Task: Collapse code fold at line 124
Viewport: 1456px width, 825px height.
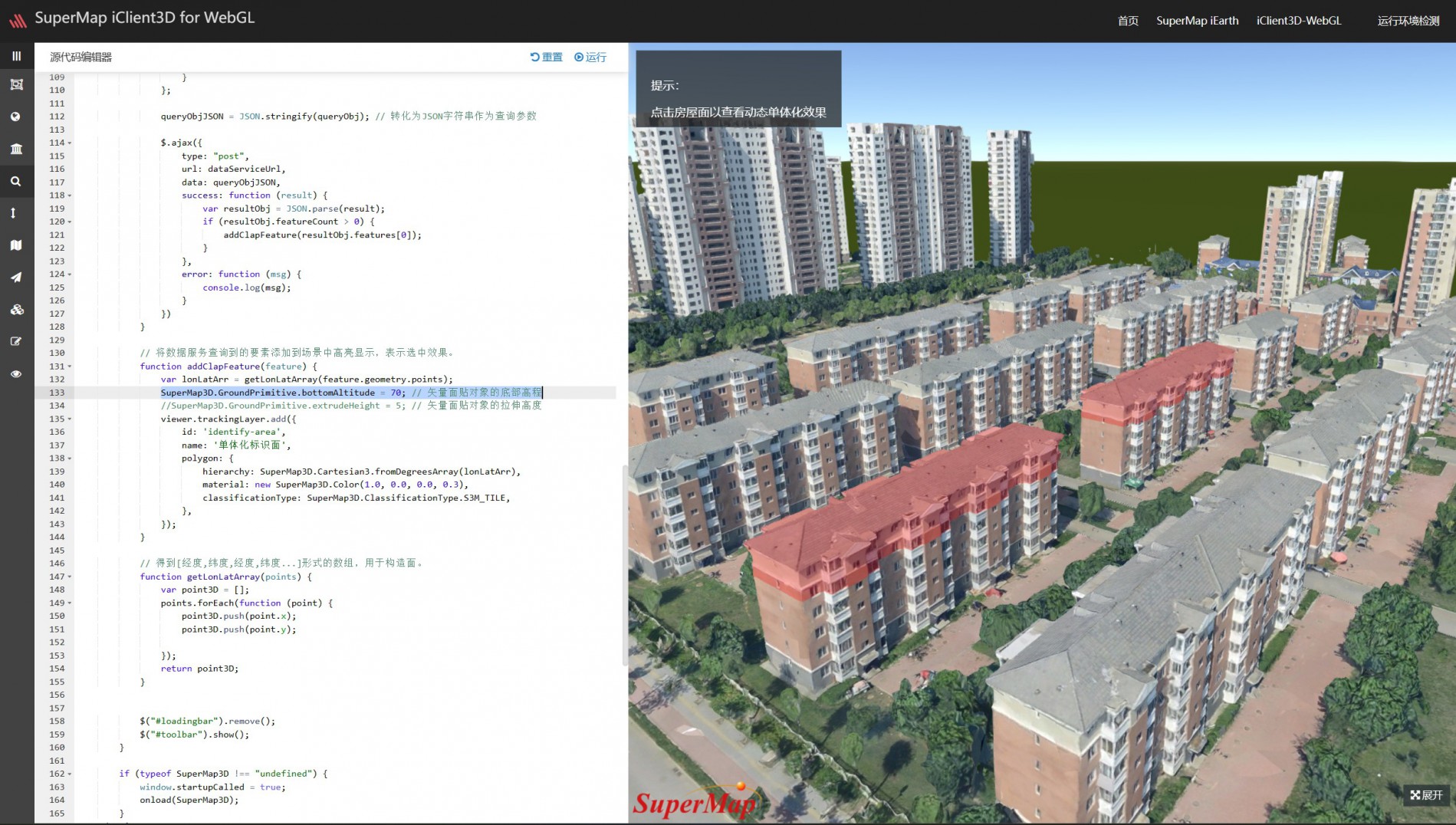Action: point(70,274)
